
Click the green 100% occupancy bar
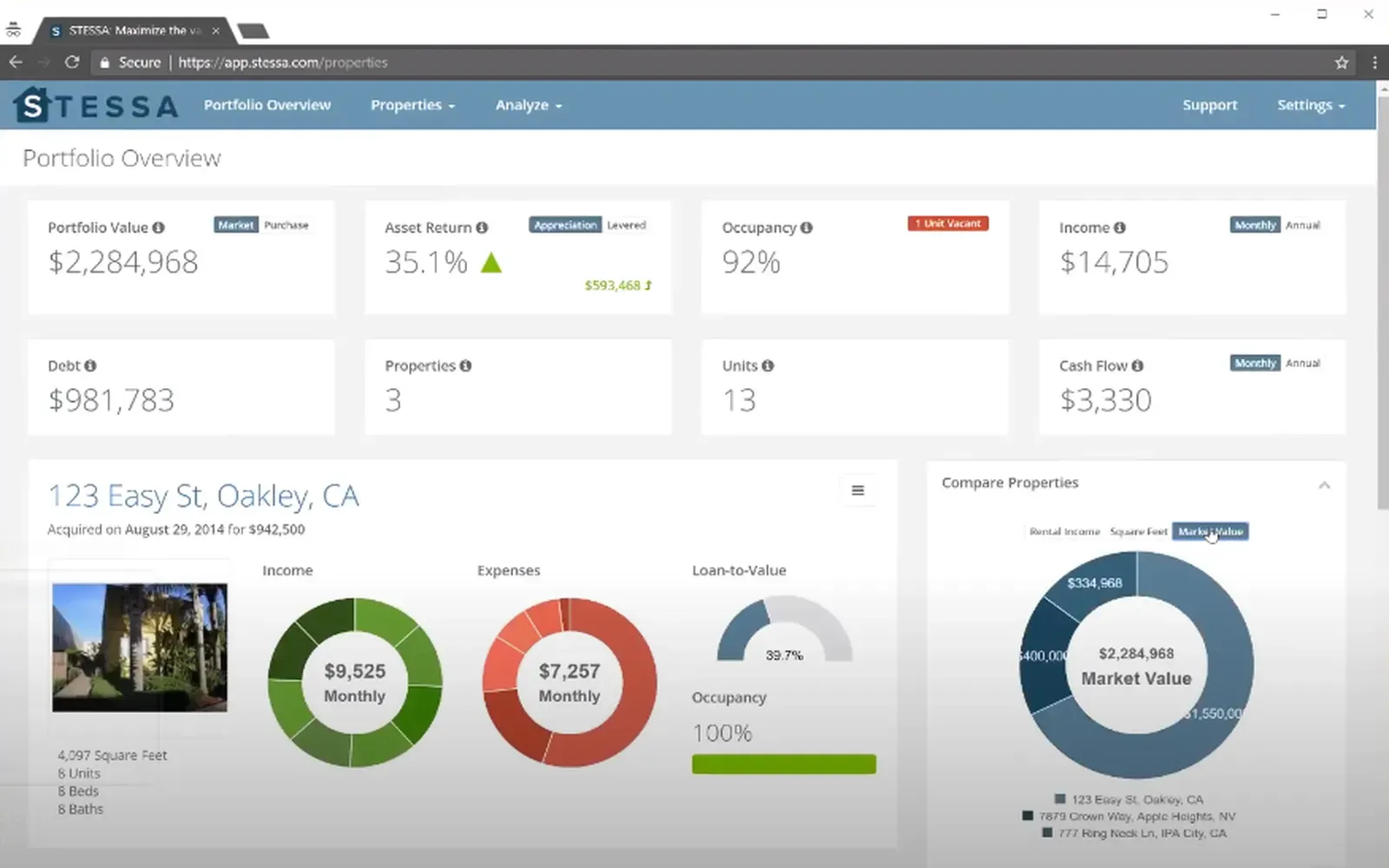pos(784,765)
